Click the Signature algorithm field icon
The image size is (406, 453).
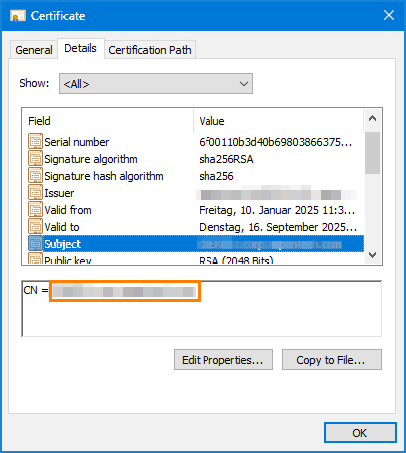pyautogui.click(x=35, y=158)
